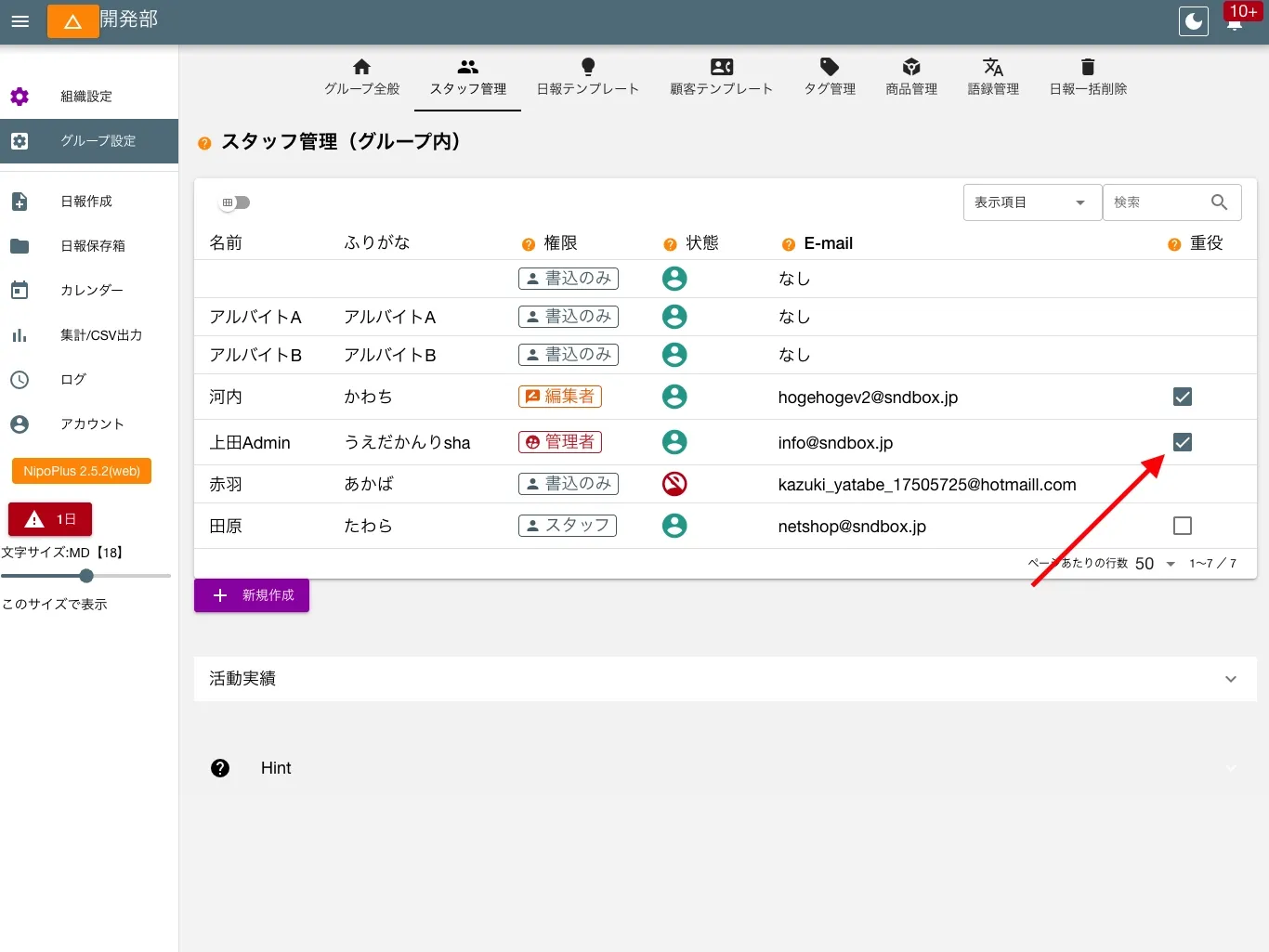Click the help icon next to 状態 column
Viewport: 1269px width, 952px height.
pos(670,244)
